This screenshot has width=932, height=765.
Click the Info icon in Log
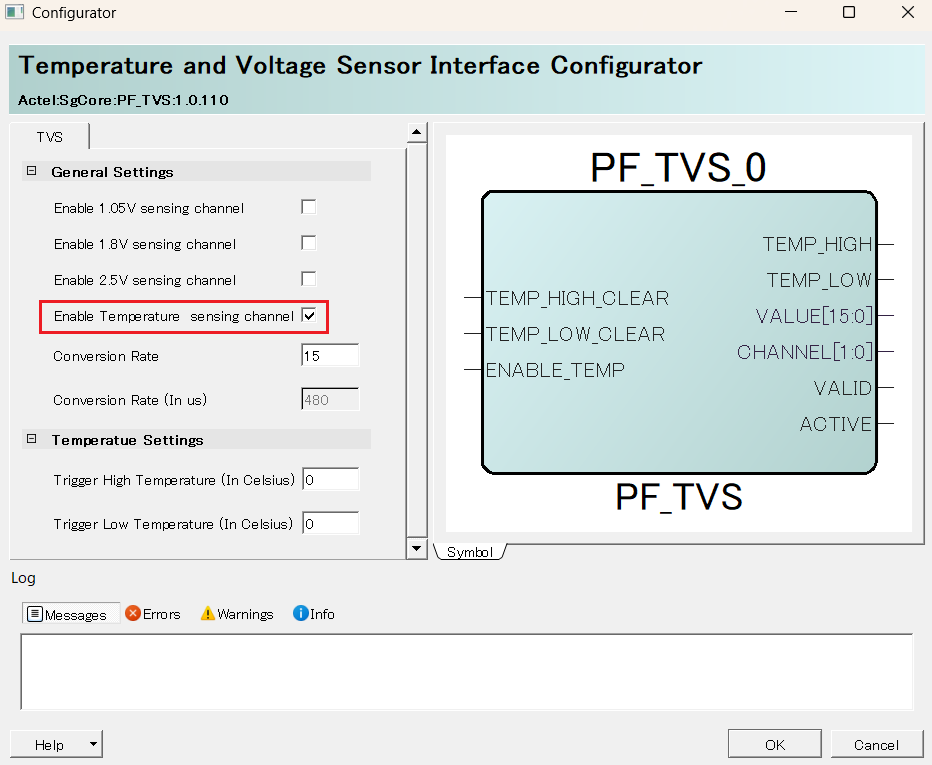point(300,614)
